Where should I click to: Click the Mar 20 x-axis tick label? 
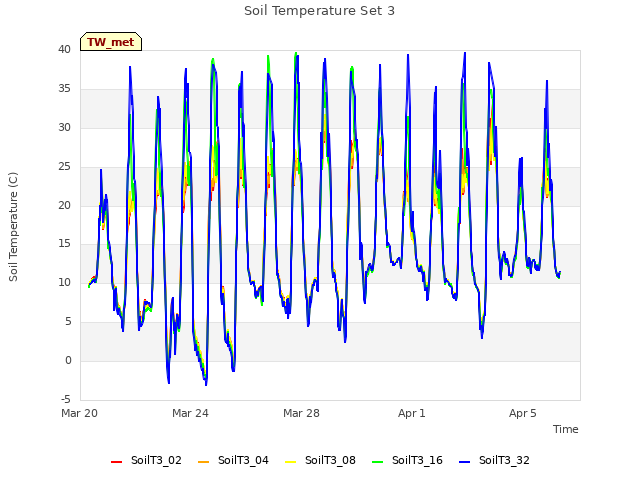point(80,413)
